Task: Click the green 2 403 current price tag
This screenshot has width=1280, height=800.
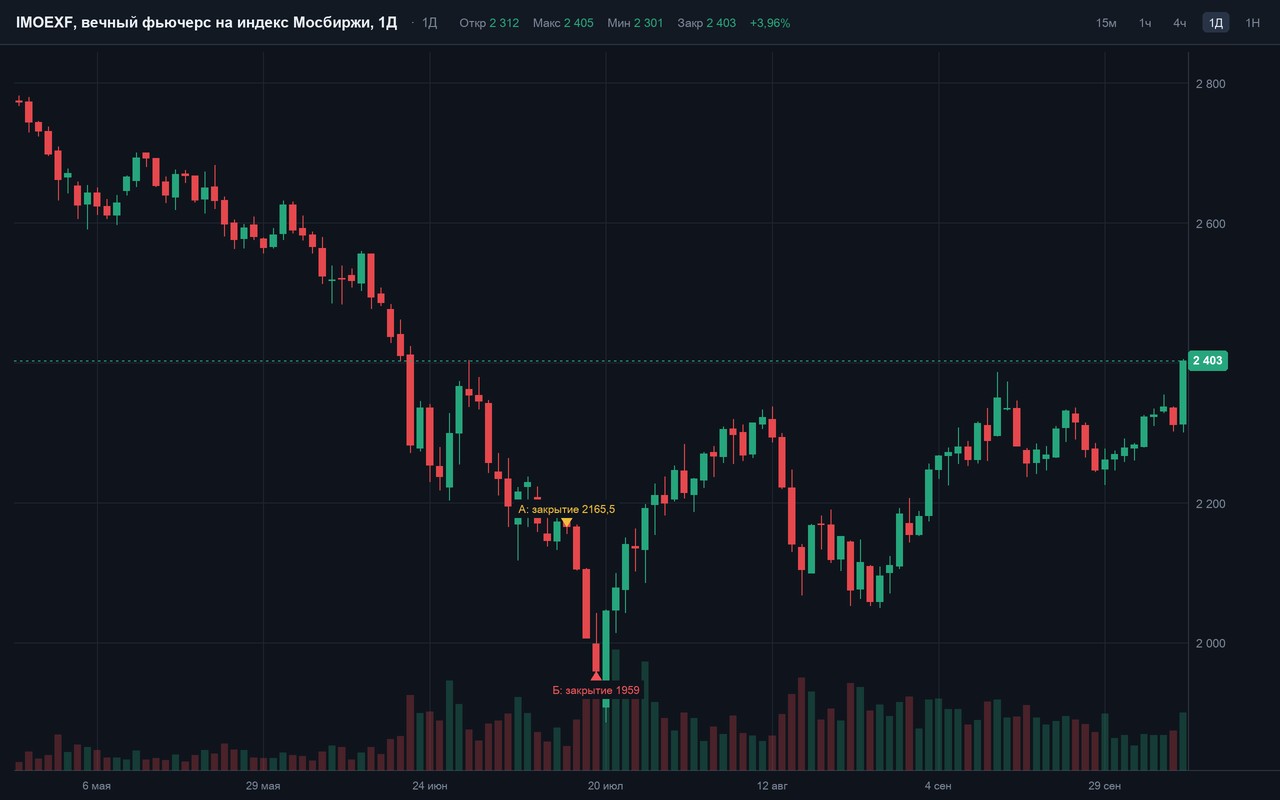Action: [x=1209, y=361]
